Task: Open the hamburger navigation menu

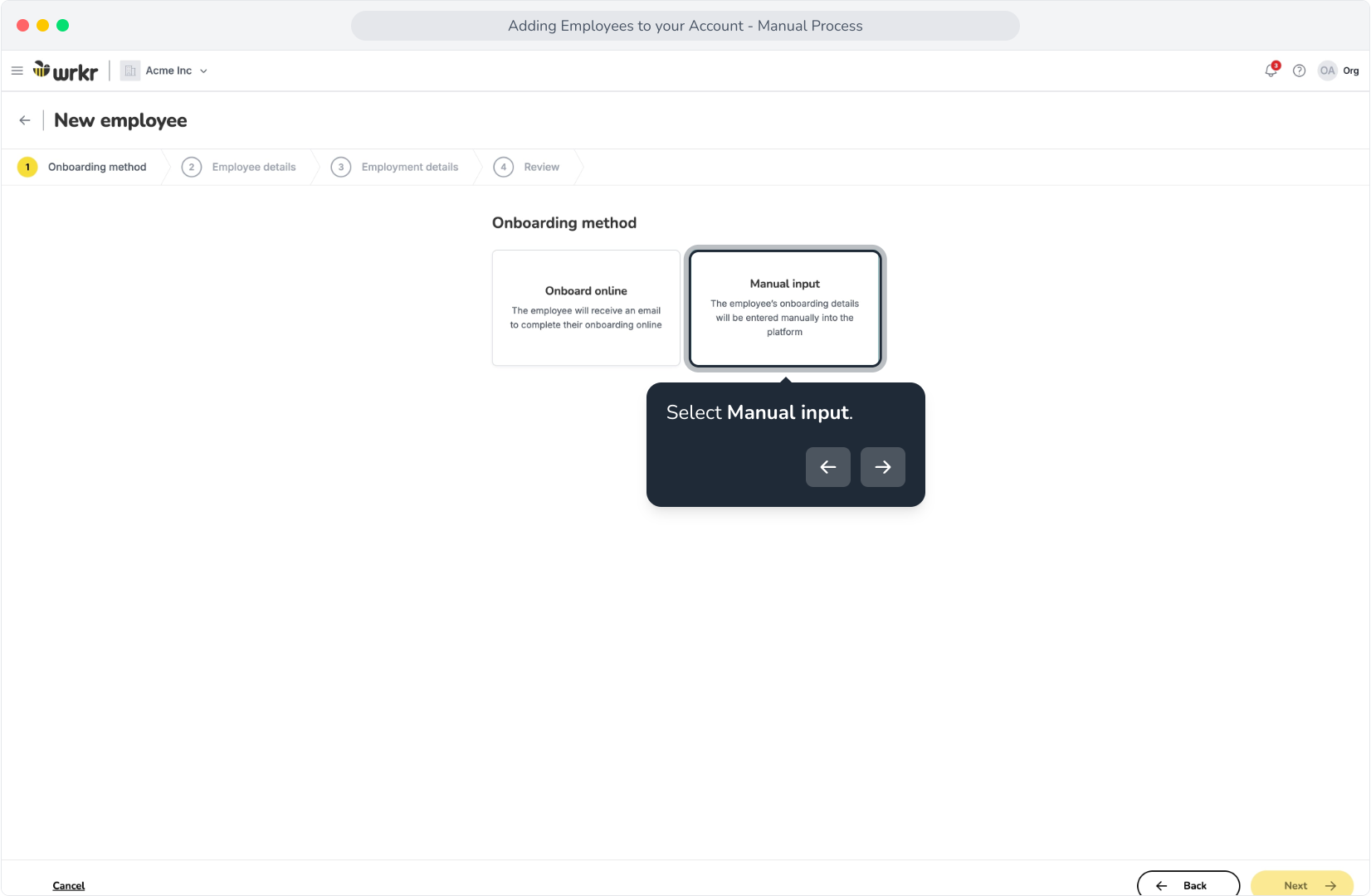Action: (17, 71)
